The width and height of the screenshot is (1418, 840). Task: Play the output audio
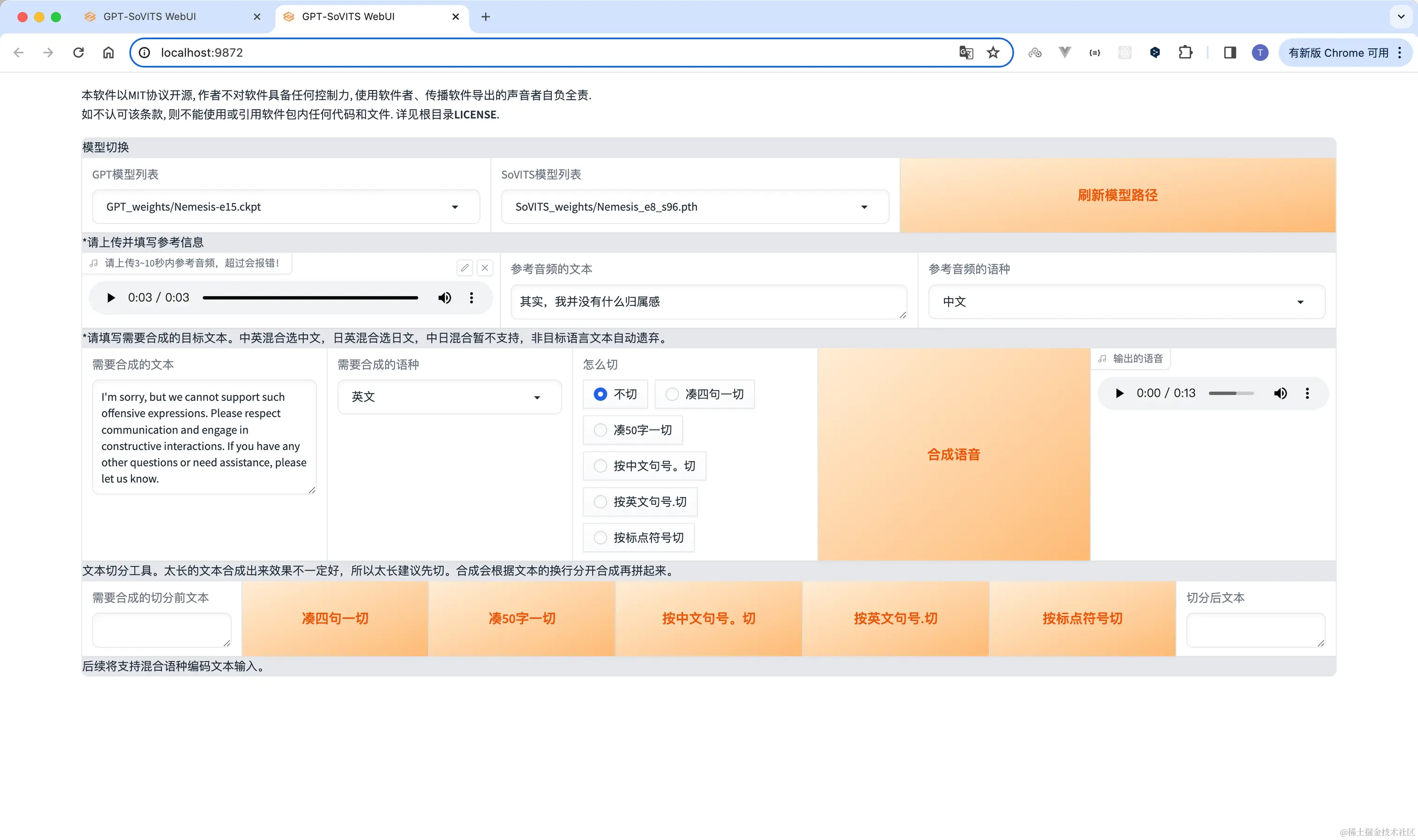coord(1119,393)
